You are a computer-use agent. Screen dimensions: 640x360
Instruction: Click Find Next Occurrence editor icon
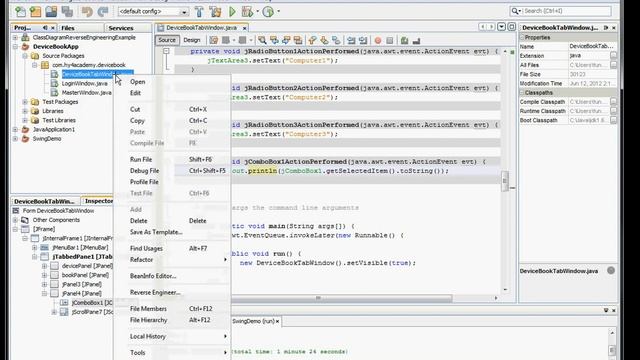(286, 40)
